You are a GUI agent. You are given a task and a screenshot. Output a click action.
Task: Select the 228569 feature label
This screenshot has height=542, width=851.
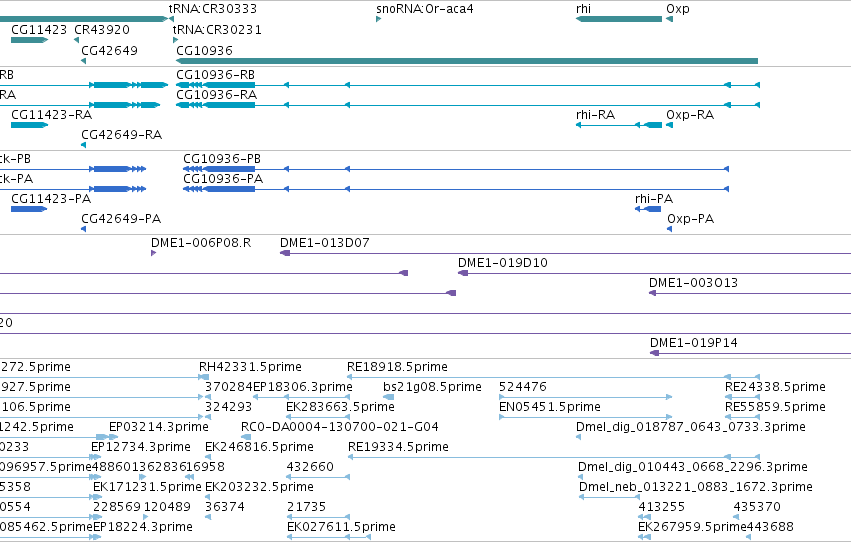(116, 507)
